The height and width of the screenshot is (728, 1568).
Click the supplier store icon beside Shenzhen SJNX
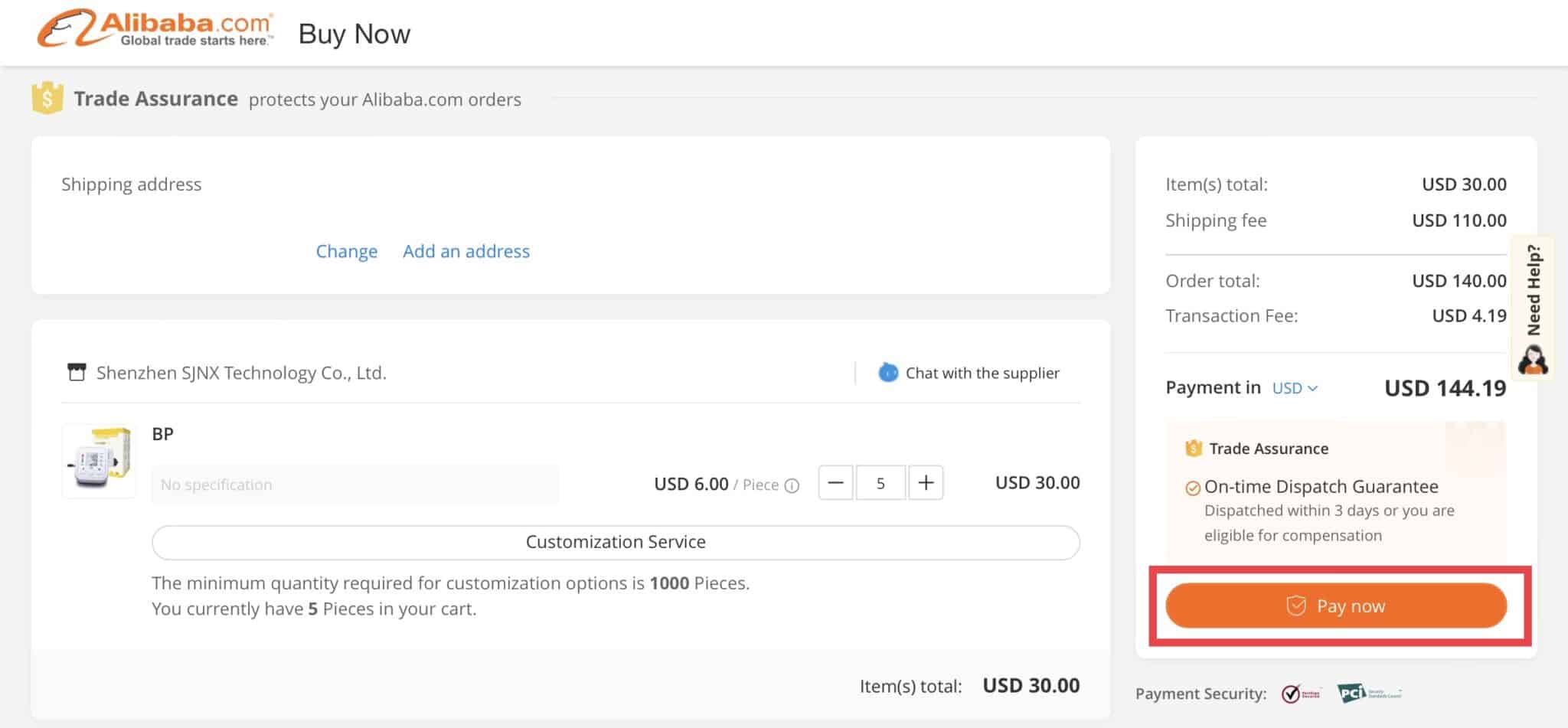tap(76, 372)
